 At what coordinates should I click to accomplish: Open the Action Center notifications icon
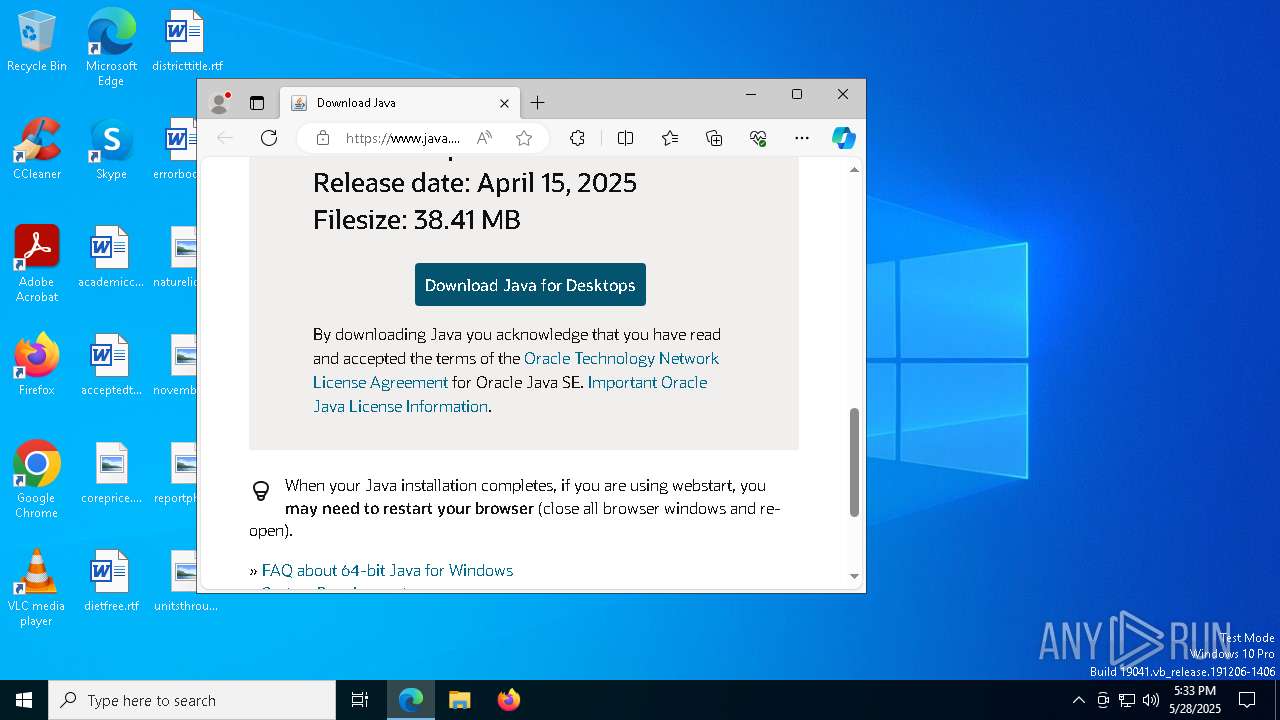click(1247, 700)
